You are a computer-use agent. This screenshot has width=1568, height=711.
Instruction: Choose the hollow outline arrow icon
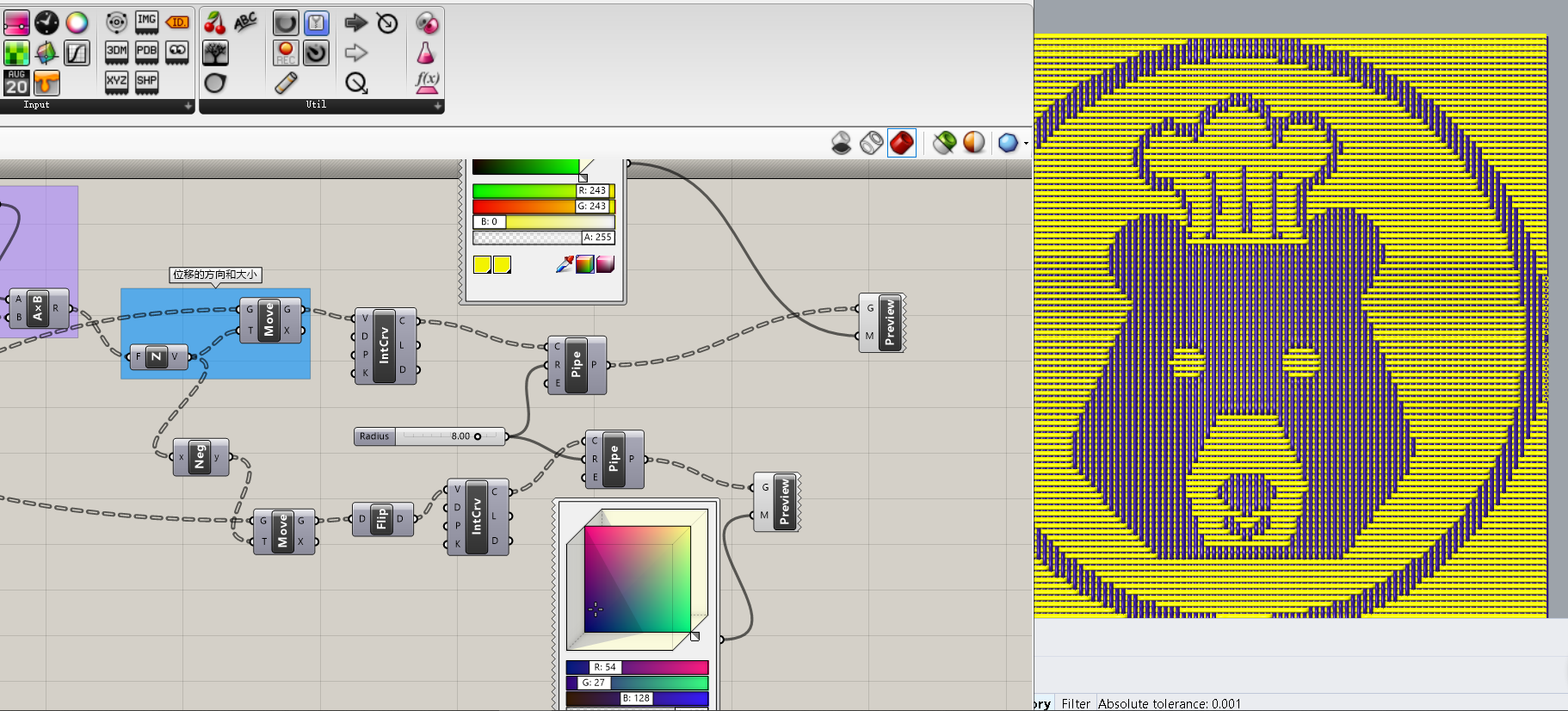tap(356, 53)
